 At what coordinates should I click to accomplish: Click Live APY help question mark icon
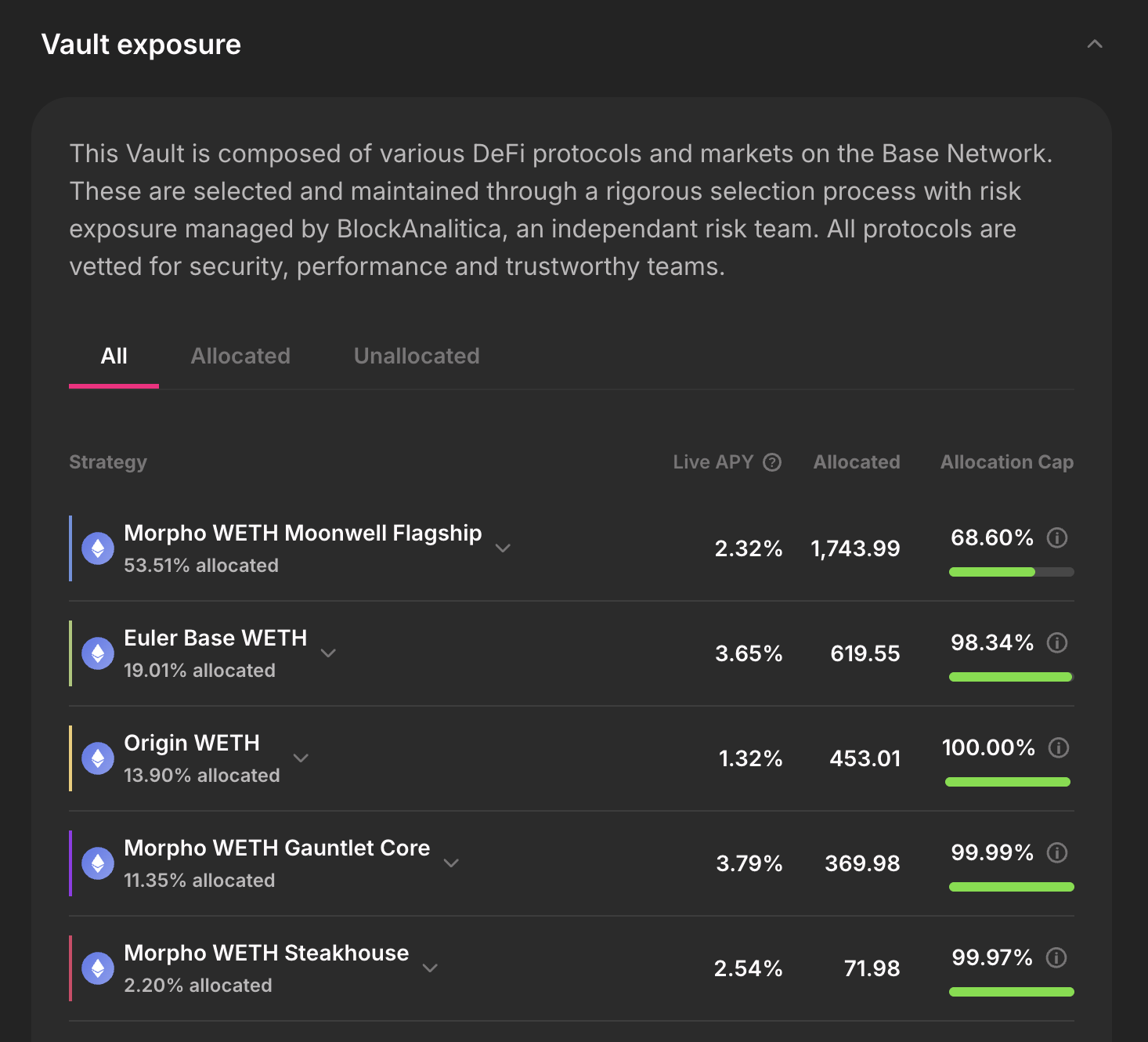click(772, 462)
